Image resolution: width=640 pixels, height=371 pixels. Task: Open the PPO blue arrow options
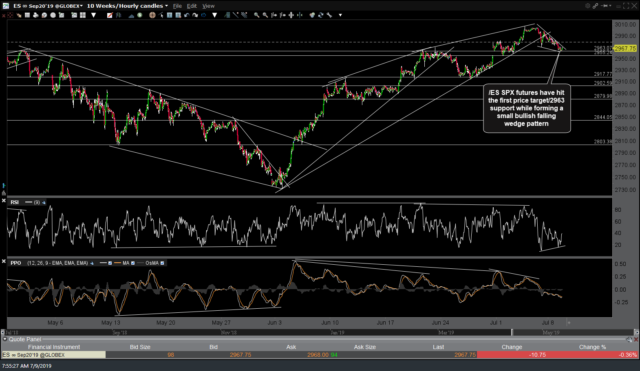(92, 263)
